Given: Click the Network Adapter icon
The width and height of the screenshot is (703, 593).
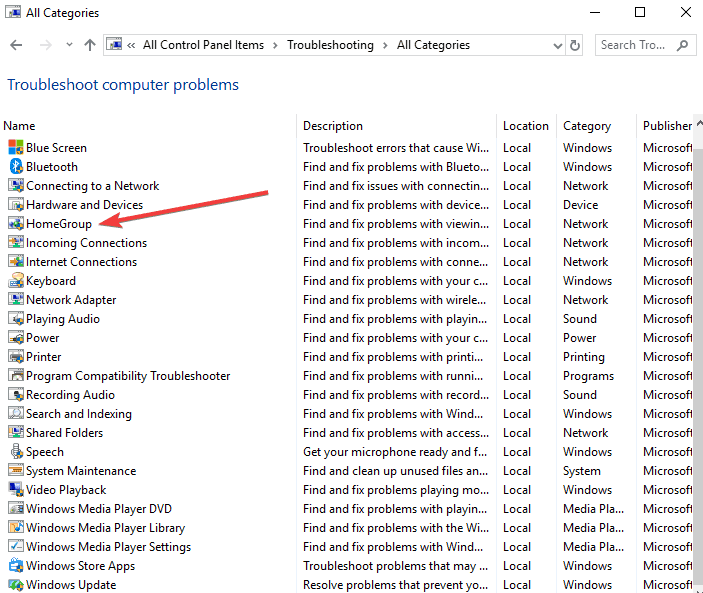Looking at the screenshot, I should tap(16, 299).
